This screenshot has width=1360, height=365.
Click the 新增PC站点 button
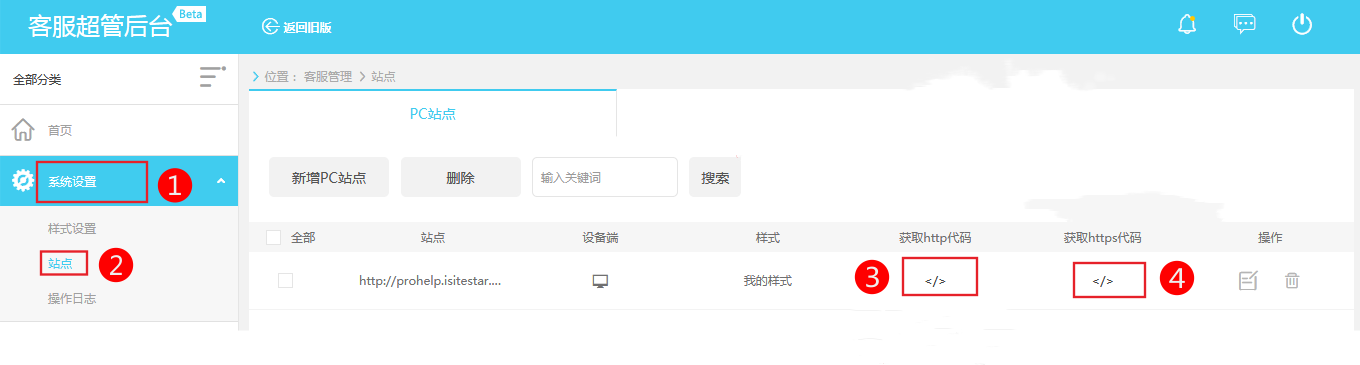(329, 177)
